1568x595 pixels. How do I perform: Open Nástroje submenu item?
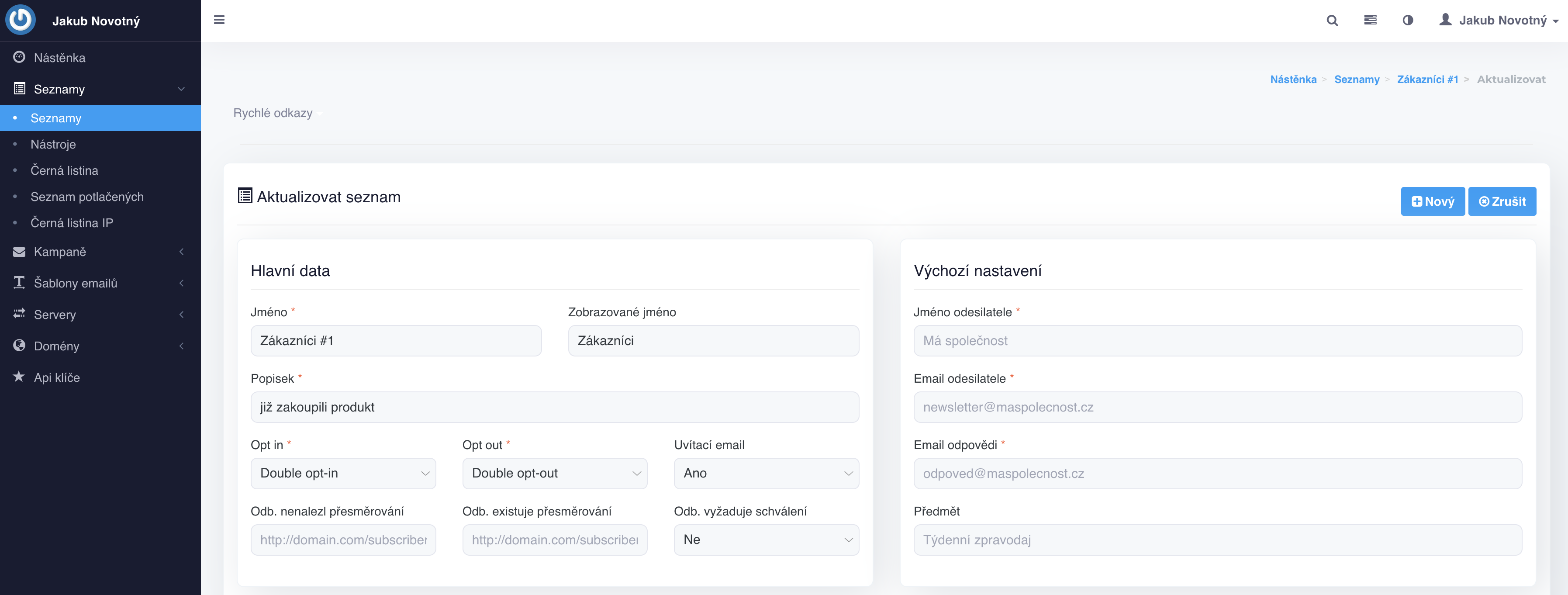pyautogui.click(x=100, y=144)
